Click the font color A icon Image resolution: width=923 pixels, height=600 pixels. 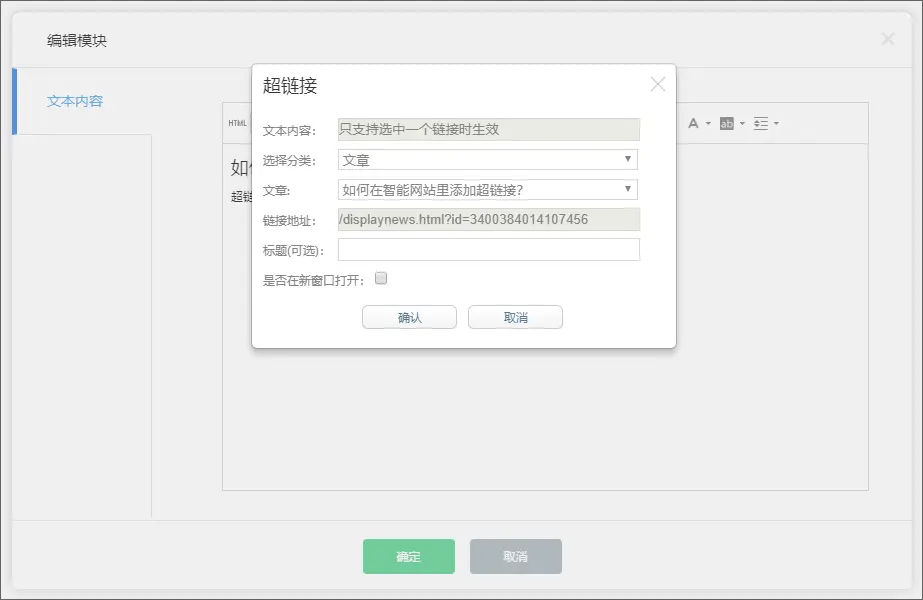(693, 123)
